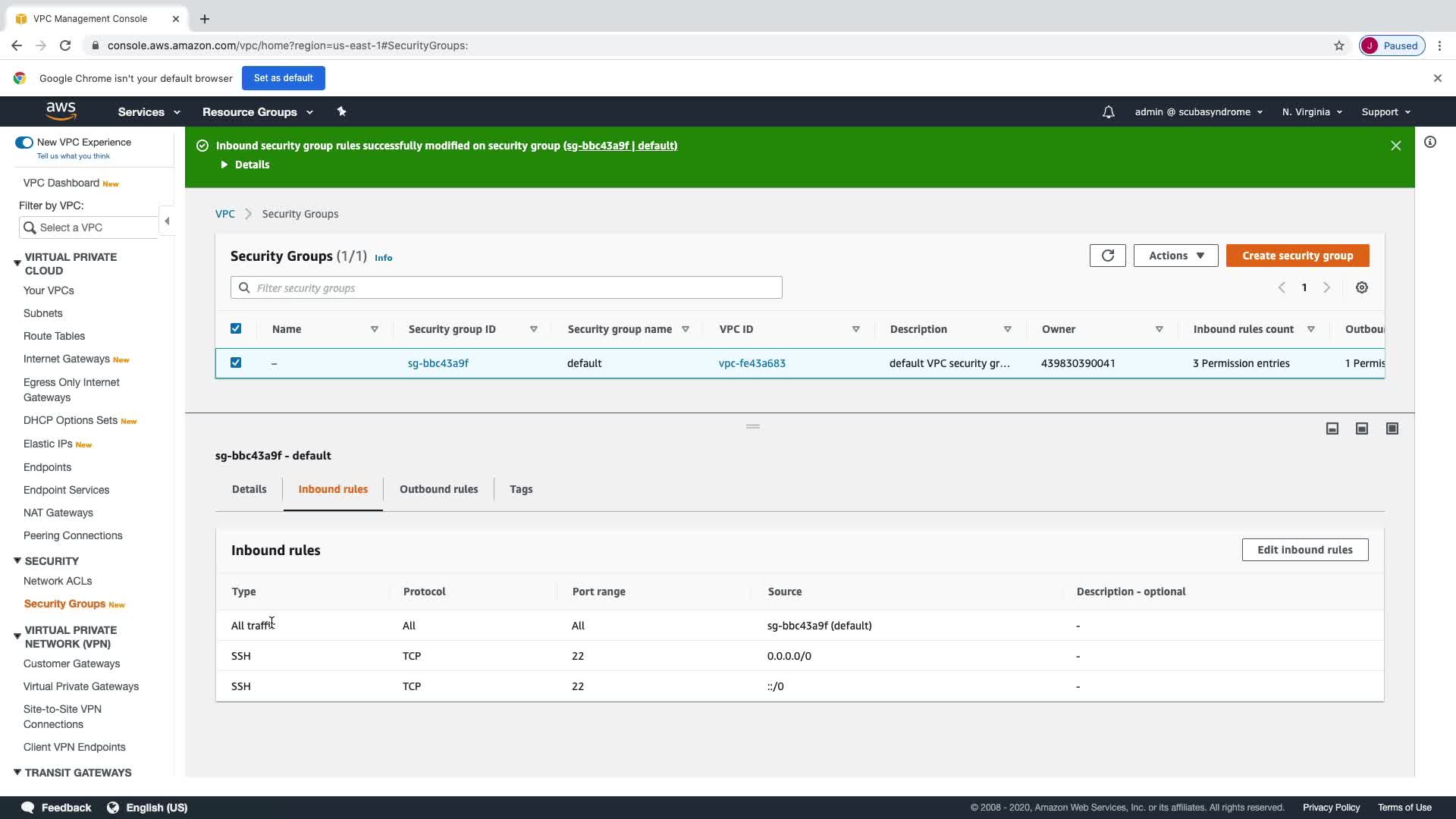Minimize the details split panel icon
Screen dimensions: 1456x819
click(x=1332, y=429)
